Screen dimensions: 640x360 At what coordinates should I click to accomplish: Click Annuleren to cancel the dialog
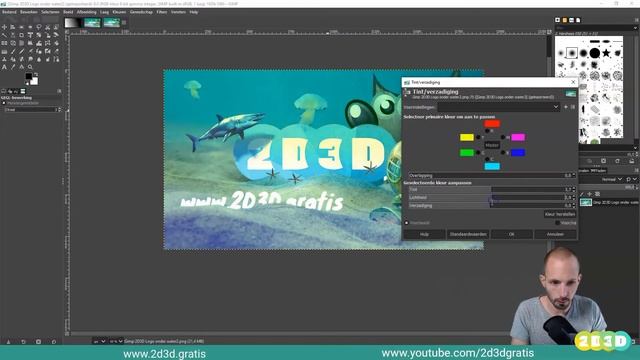click(x=556, y=234)
